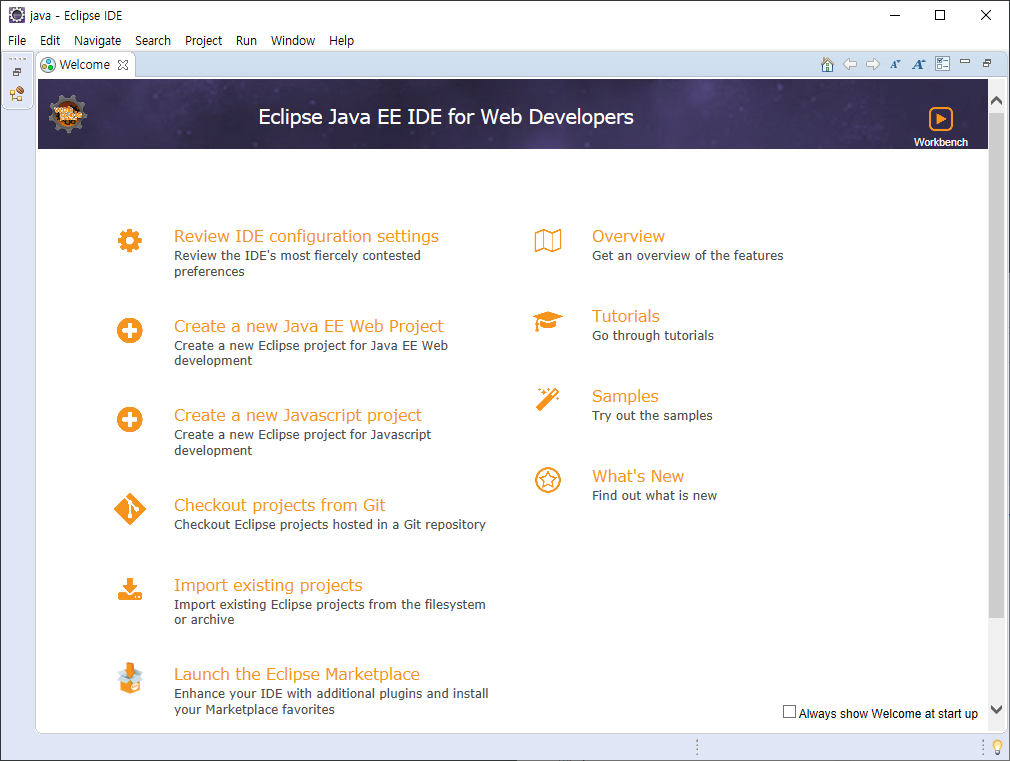
Task: Click the Eclipse Marketplace box icon
Action: point(130,679)
